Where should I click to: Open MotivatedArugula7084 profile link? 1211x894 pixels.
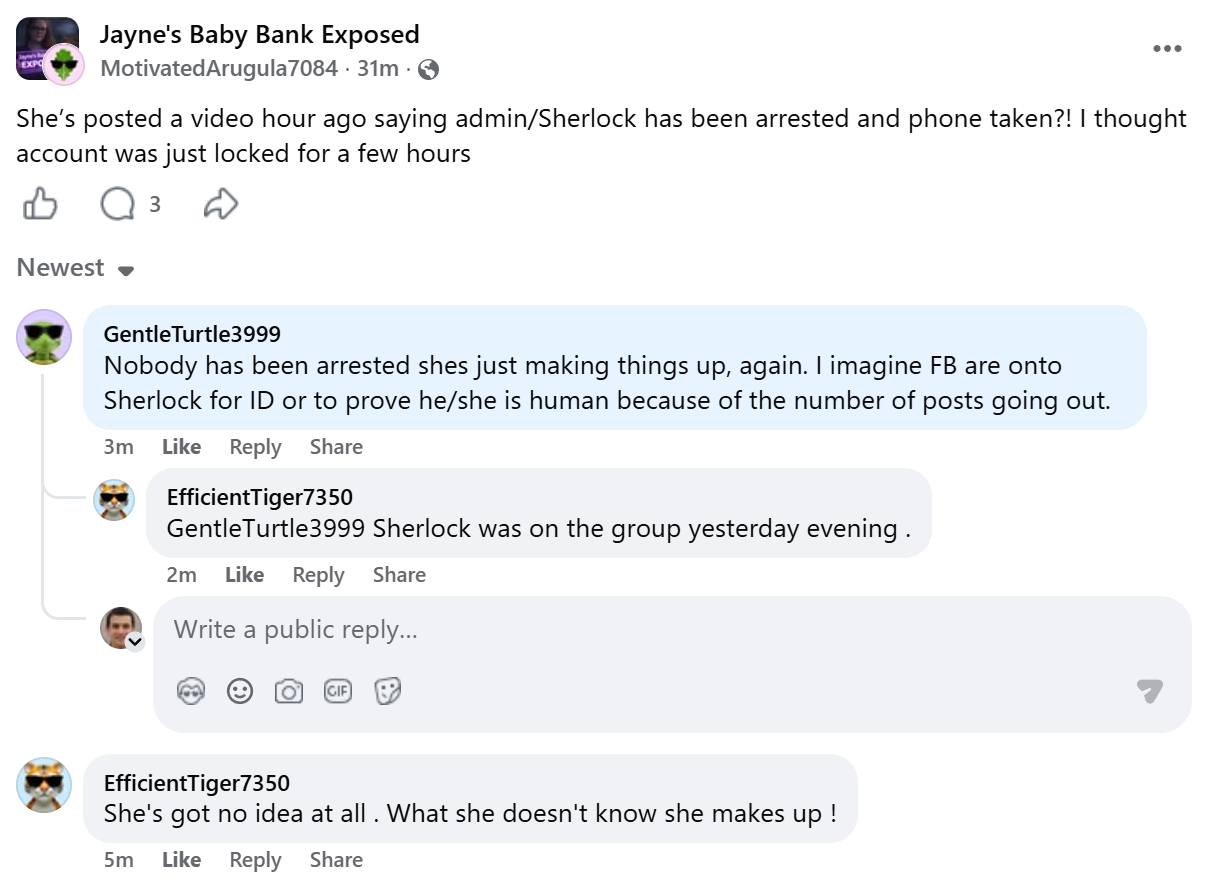(x=218, y=69)
